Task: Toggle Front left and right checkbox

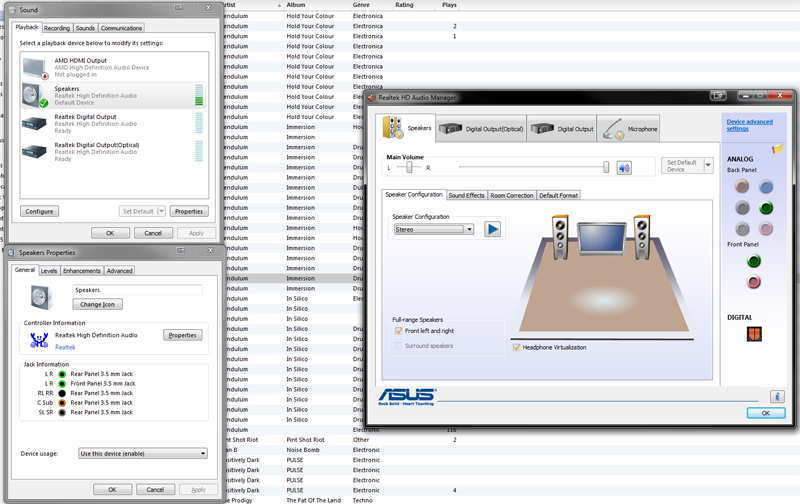Action: [x=399, y=331]
